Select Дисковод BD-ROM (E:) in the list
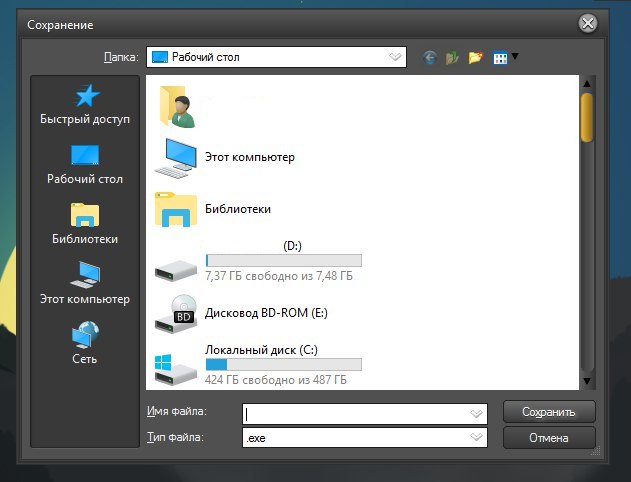 265,313
